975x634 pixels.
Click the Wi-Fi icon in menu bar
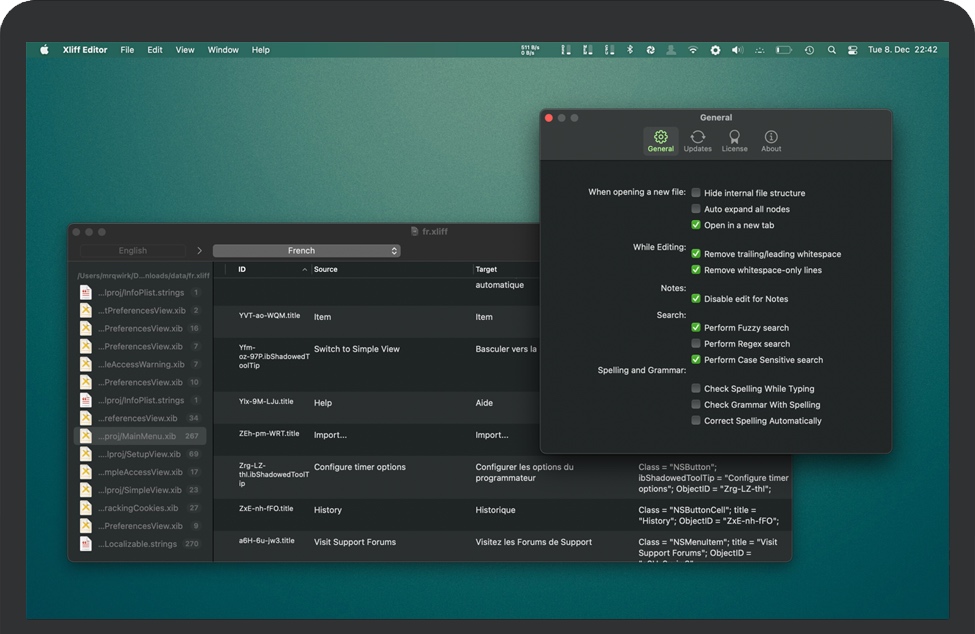tap(692, 50)
